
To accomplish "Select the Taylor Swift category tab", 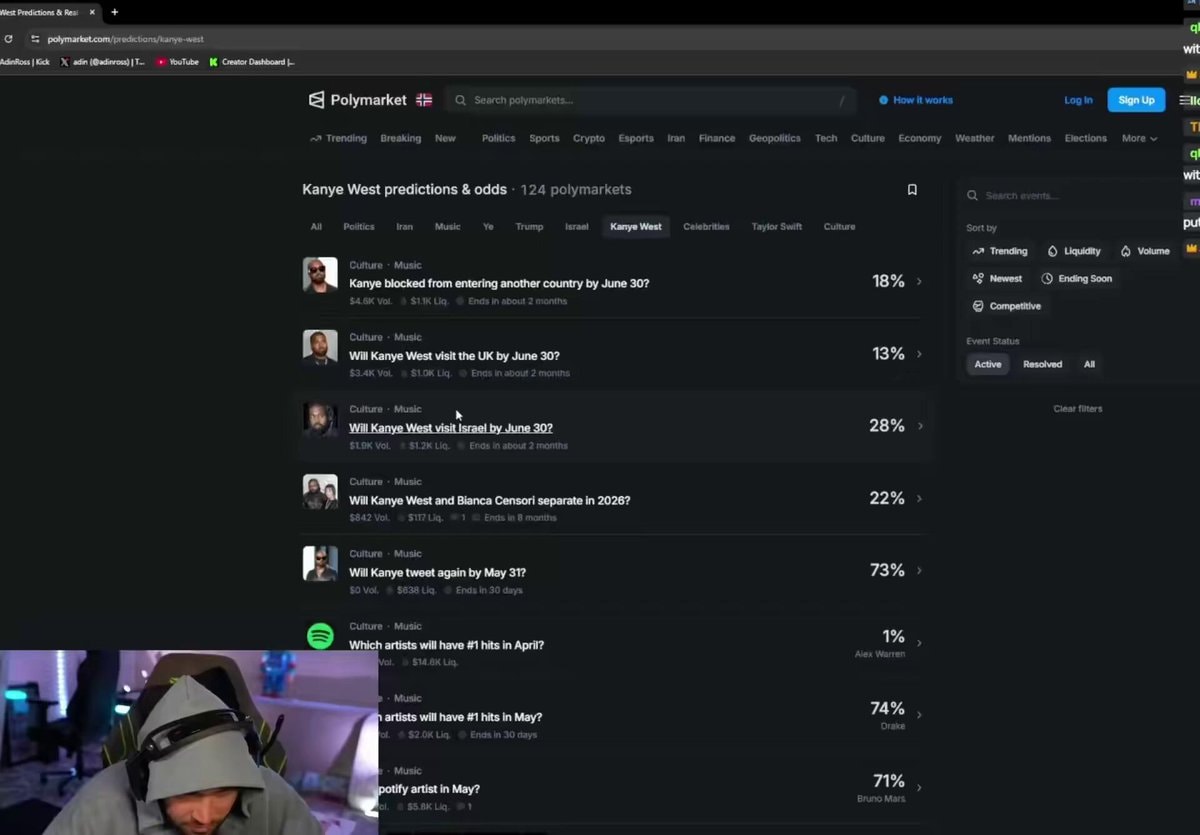I will pos(777,227).
